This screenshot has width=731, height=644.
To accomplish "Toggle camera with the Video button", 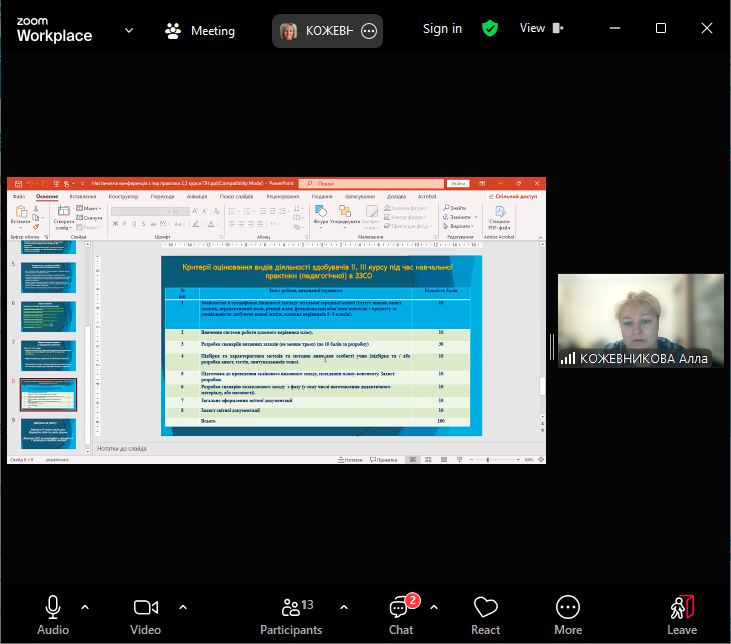I will coord(146,614).
